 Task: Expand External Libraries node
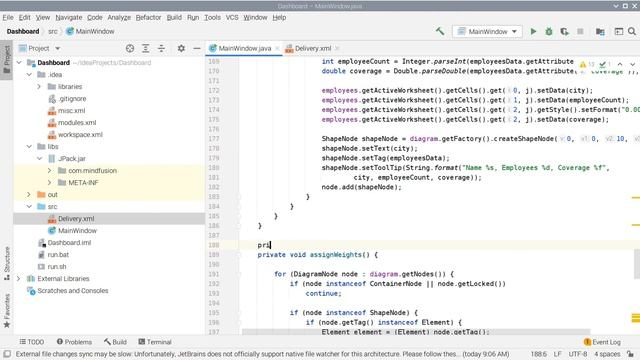[19, 279]
